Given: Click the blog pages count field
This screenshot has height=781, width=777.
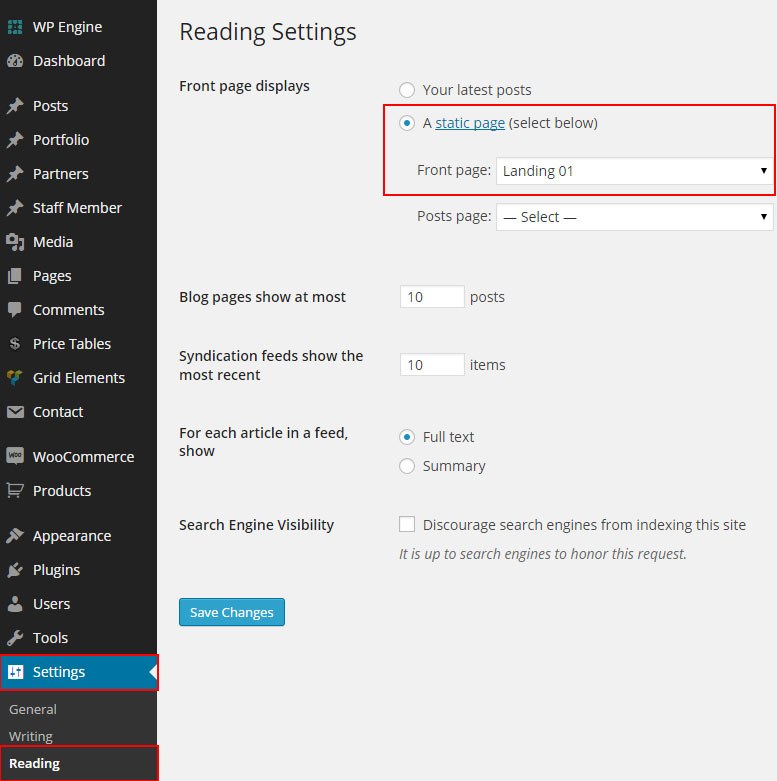Looking at the screenshot, I should point(432,297).
